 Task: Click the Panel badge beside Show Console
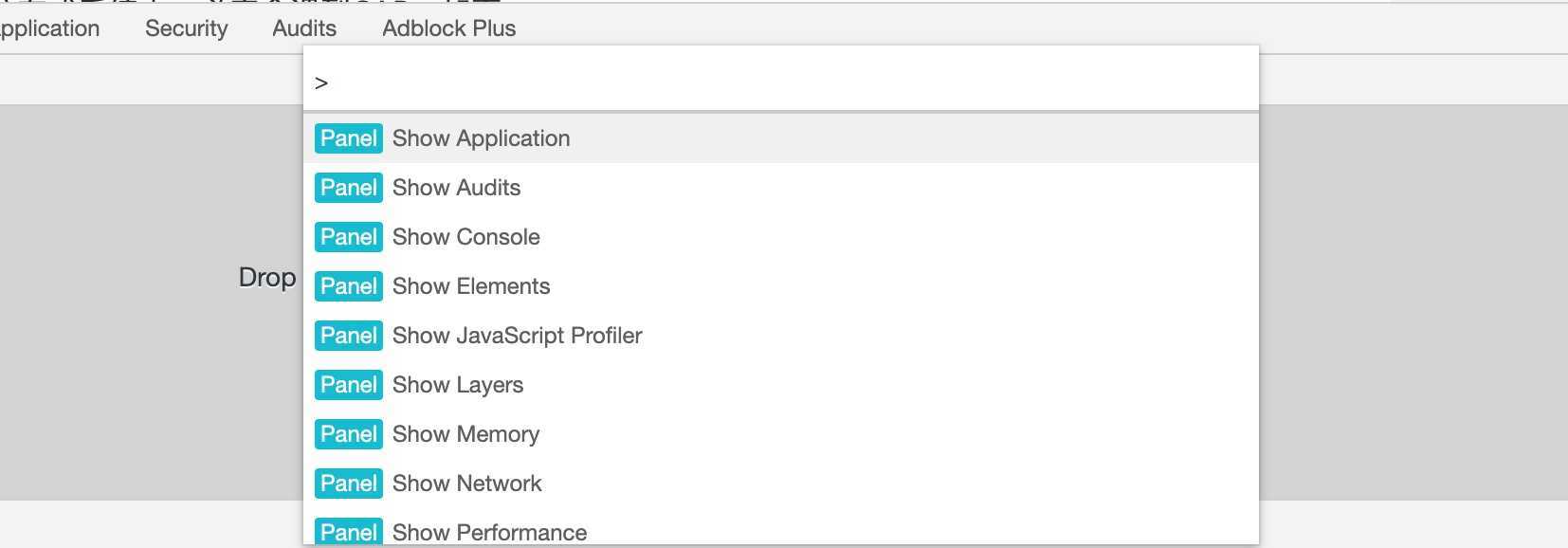348,237
